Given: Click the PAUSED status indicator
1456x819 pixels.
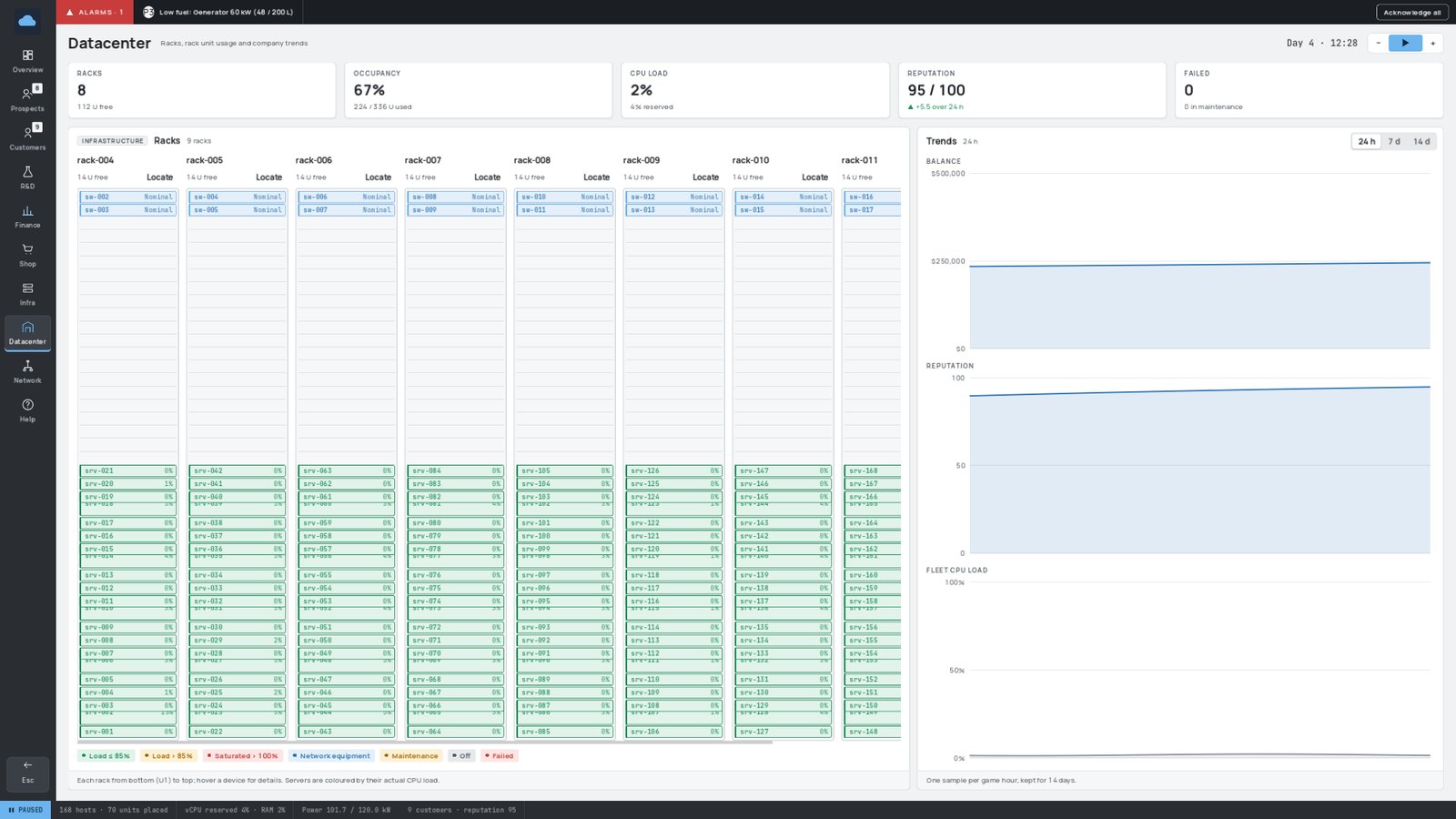Looking at the screenshot, I should tap(25, 810).
